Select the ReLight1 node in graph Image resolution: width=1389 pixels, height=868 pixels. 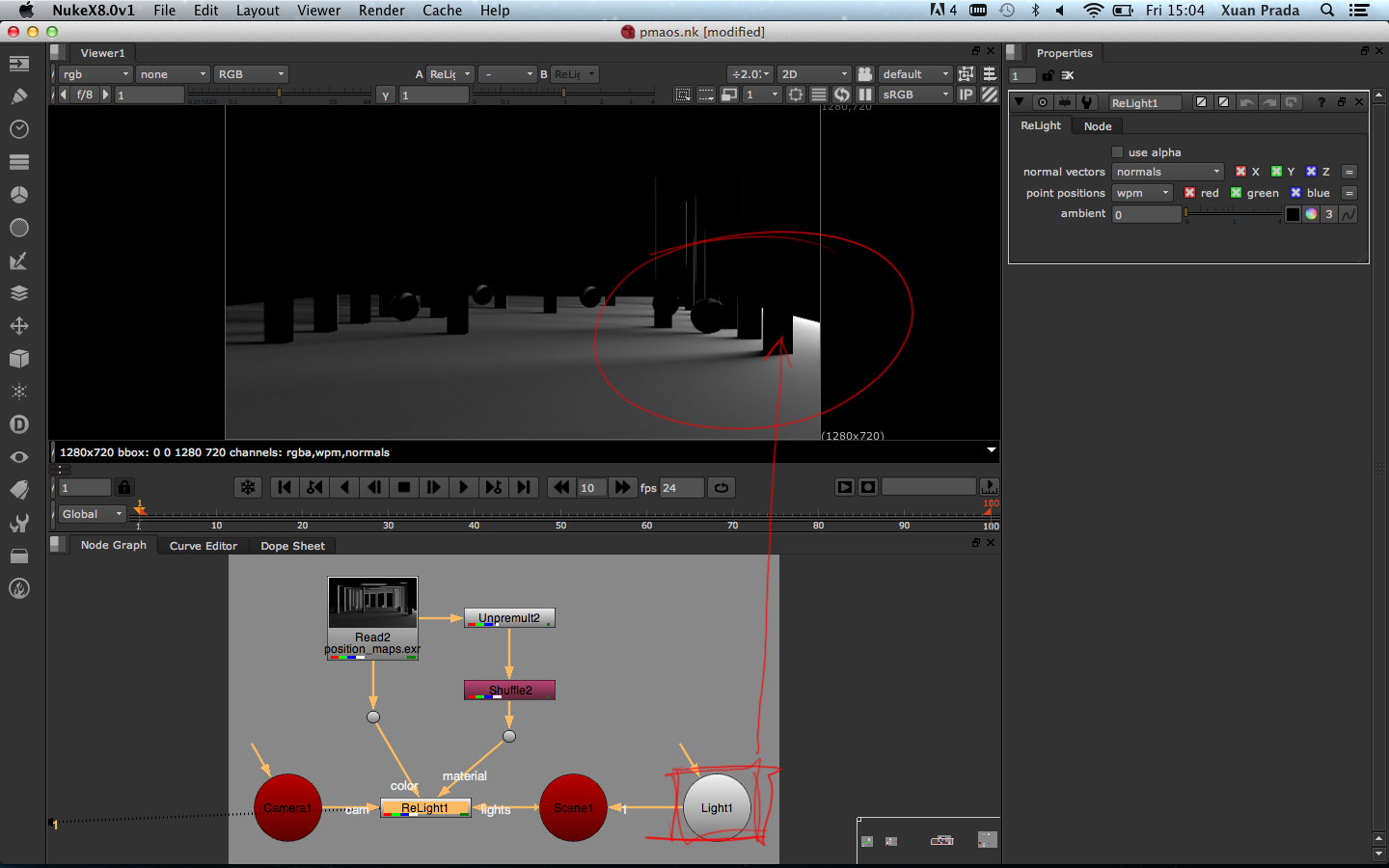coord(425,808)
